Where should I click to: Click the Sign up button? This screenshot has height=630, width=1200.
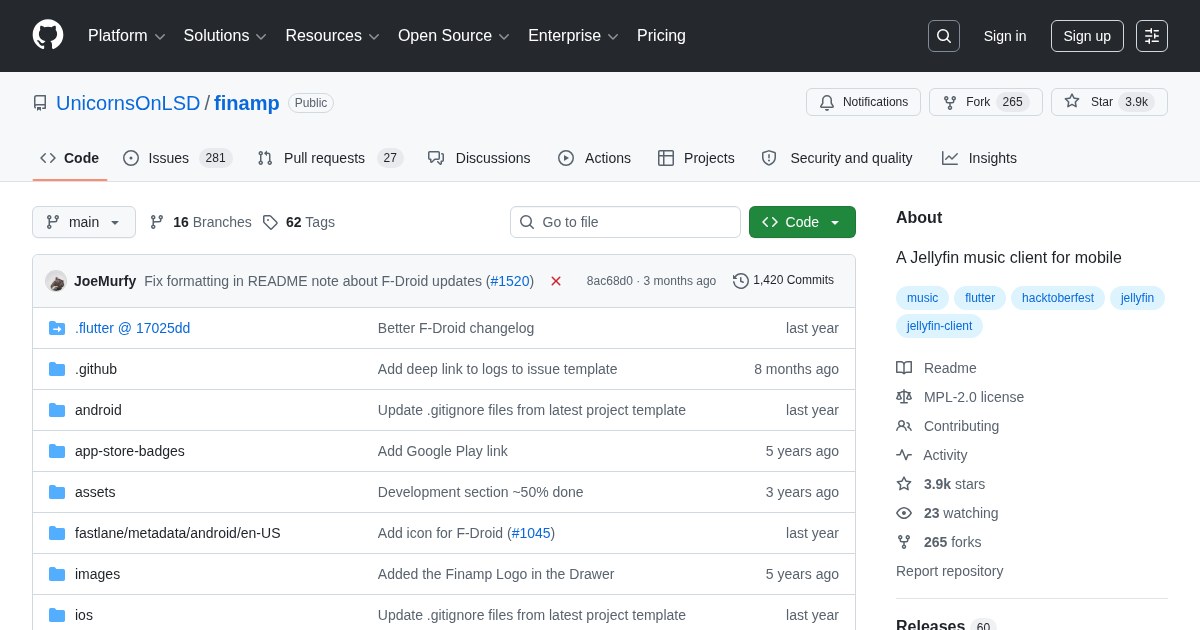tap(1087, 36)
